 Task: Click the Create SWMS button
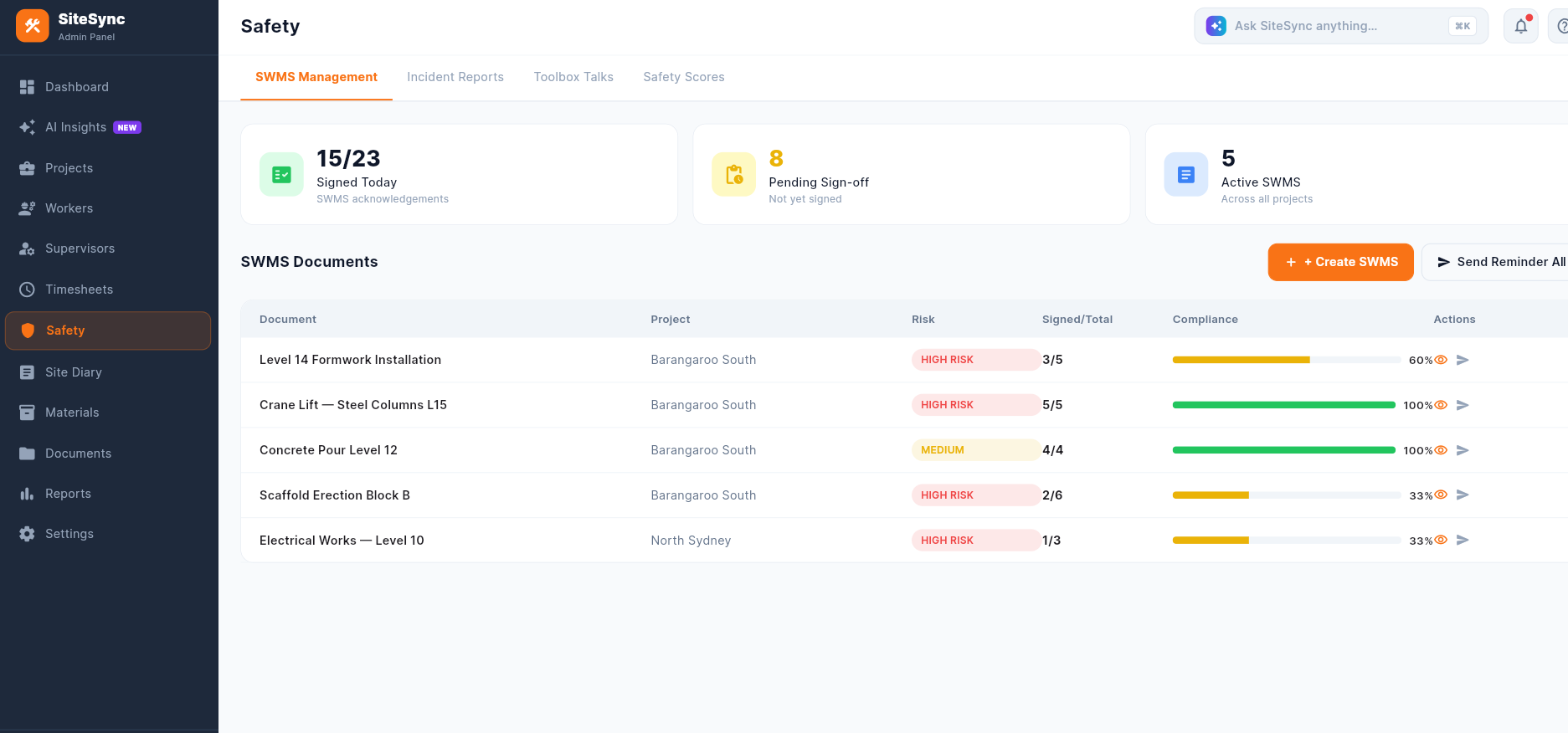(x=1341, y=262)
